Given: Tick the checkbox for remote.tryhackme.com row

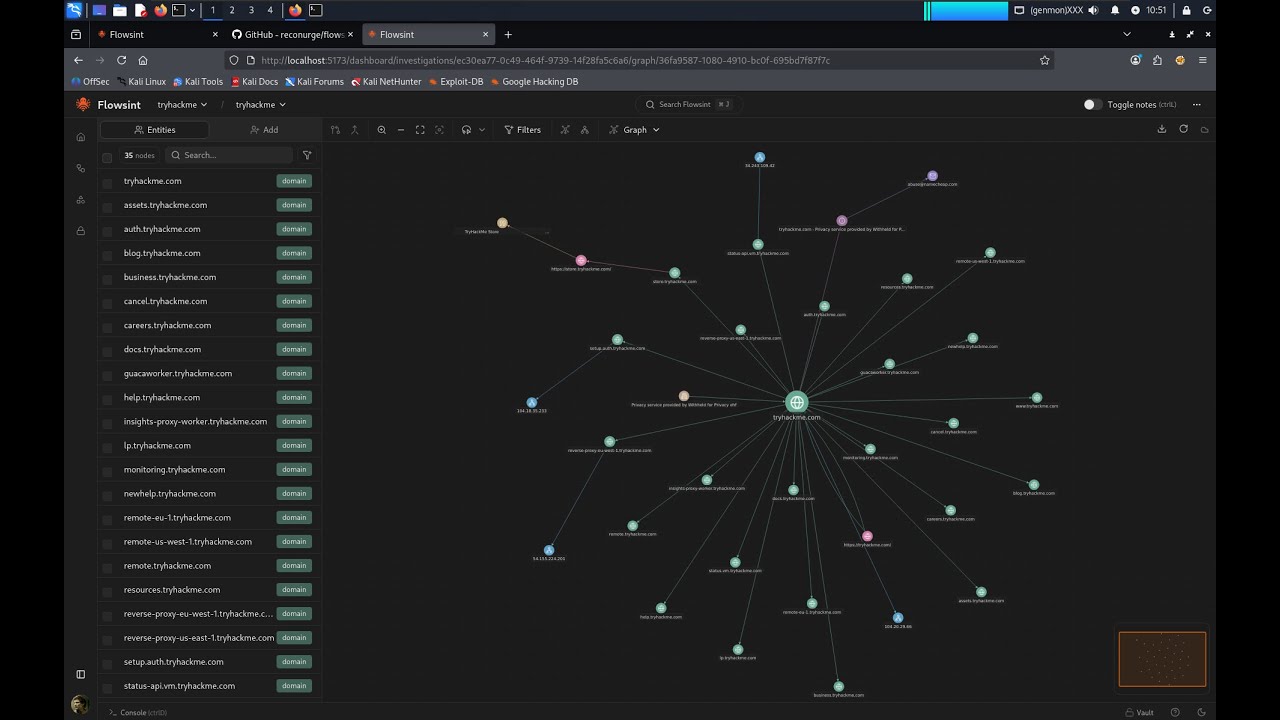Looking at the screenshot, I should tap(108, 566).
